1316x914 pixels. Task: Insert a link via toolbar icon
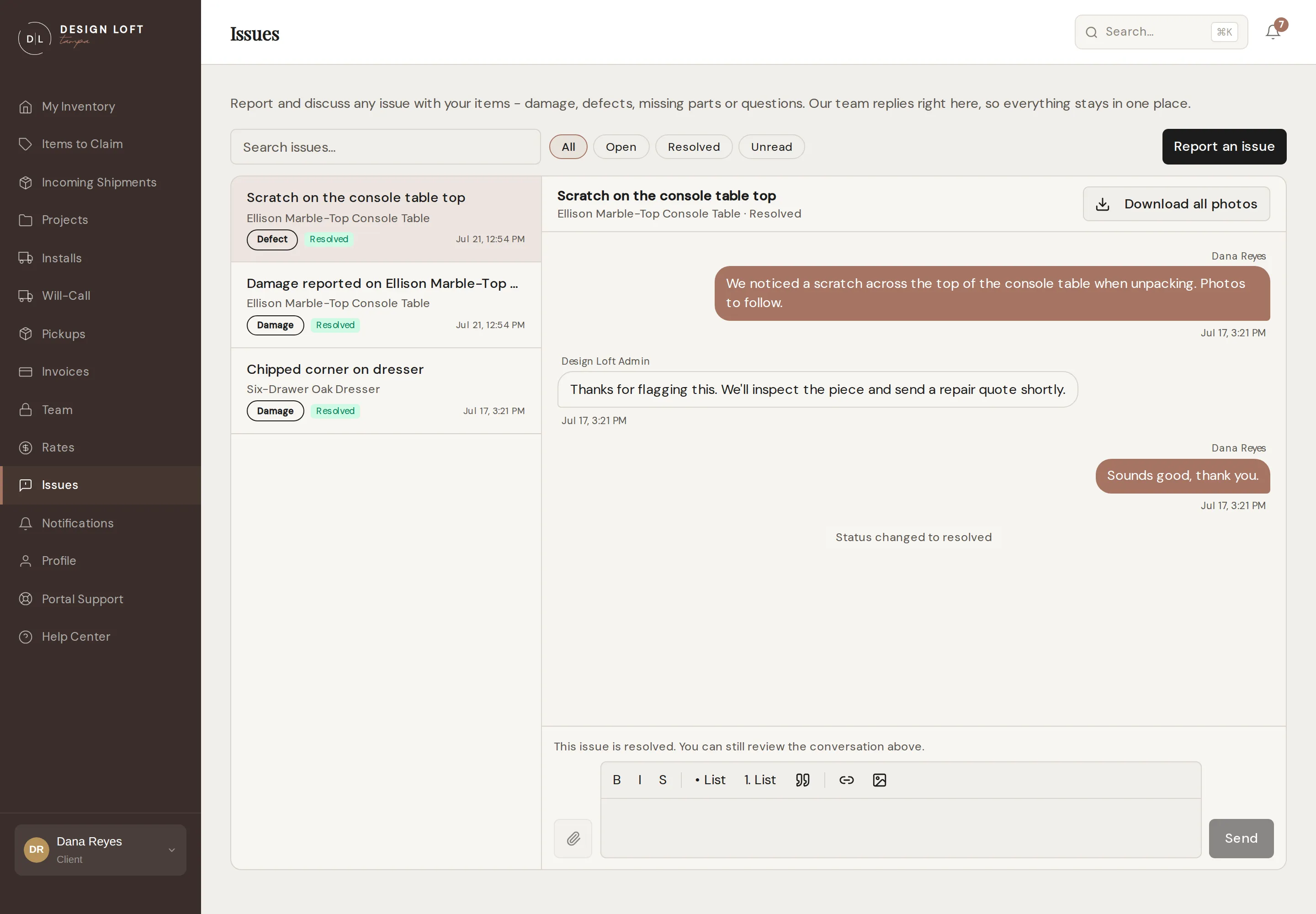click(846, 780)
